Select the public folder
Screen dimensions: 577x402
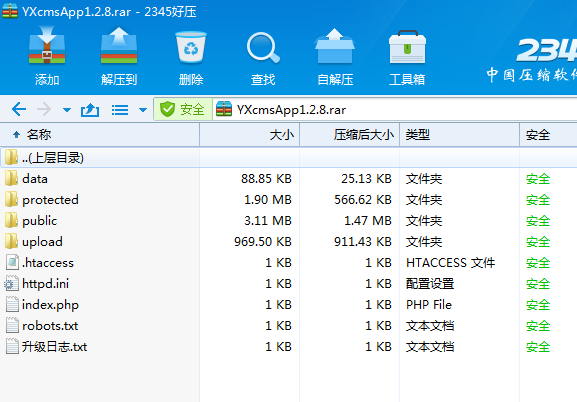point(288,221)
